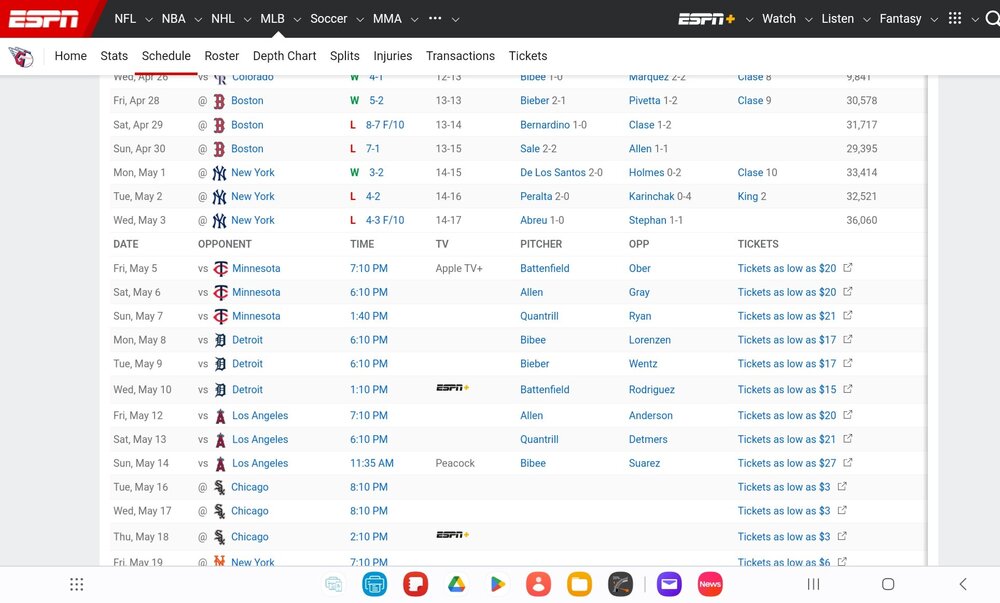Open the recent apps navigation button
Viewport: 1000px width, 603px height.
(x=813, y=584)
